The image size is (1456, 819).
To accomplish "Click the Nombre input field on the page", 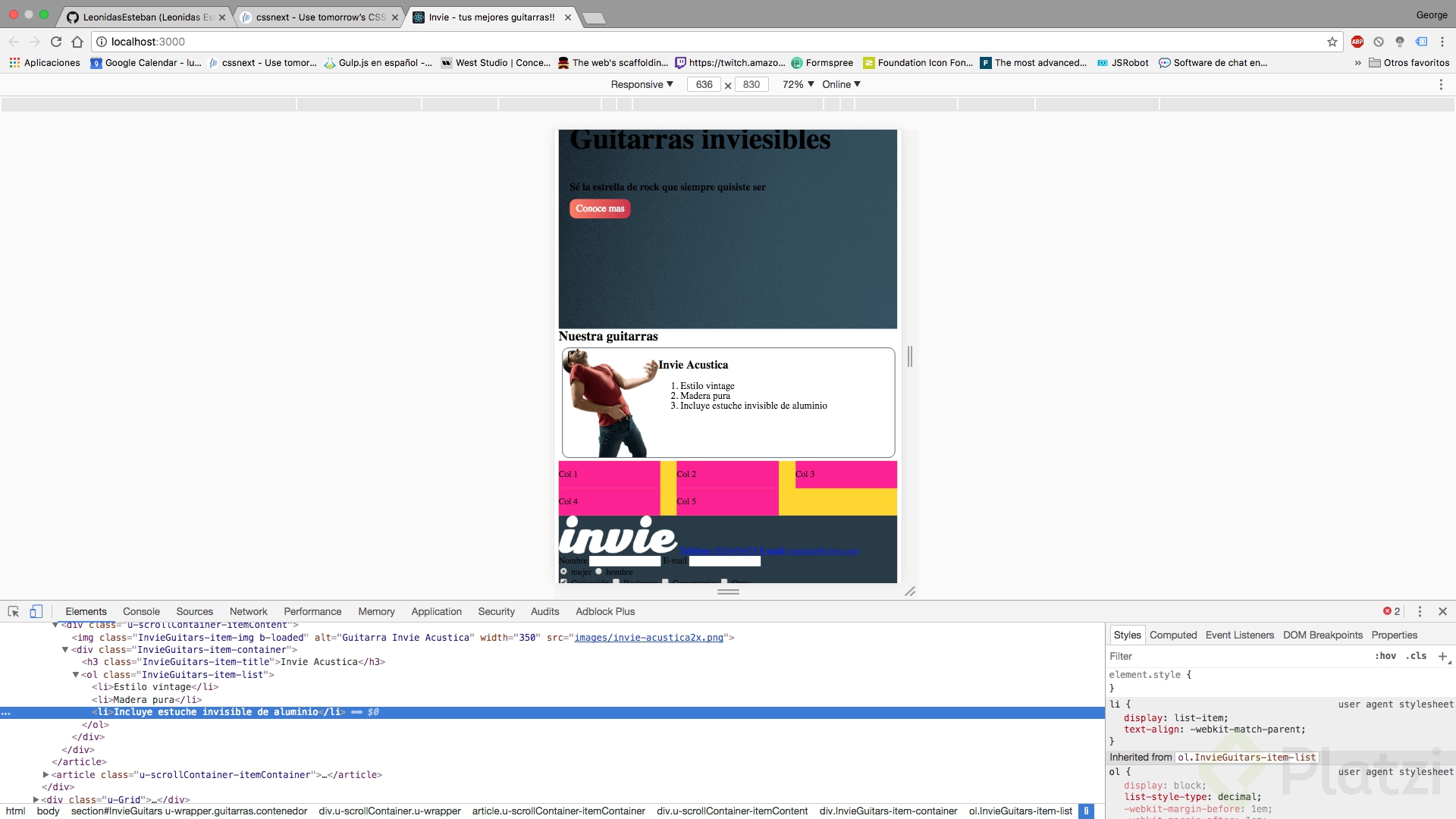I will point(623,561).
